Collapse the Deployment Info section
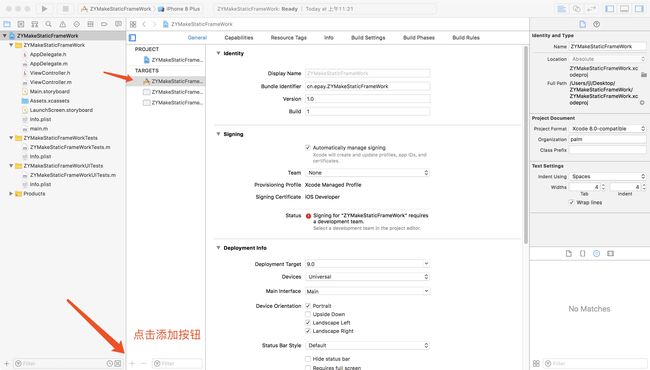Viewport: 650px width, 370px height. 218,248
